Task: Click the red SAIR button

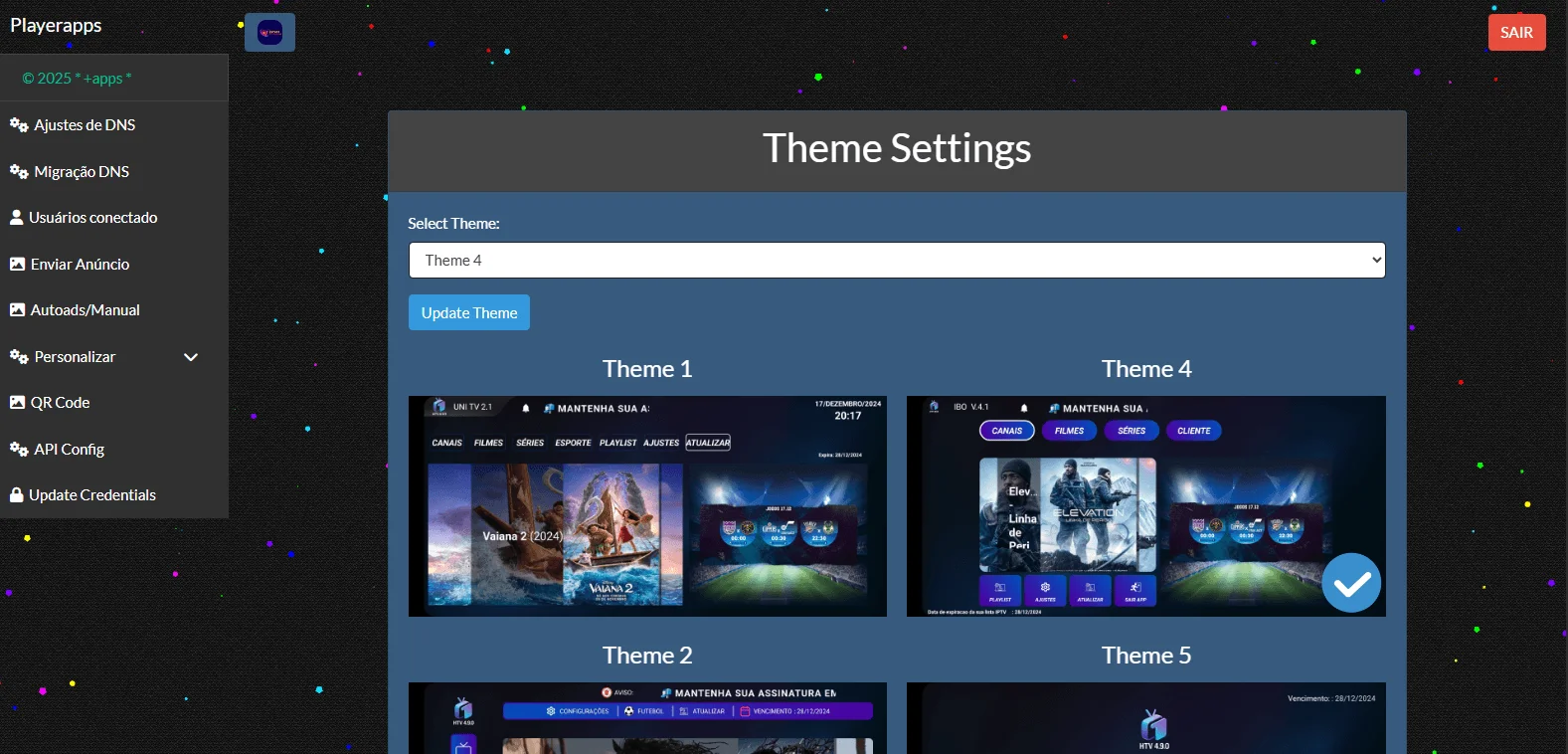Action: [1515, 33]
